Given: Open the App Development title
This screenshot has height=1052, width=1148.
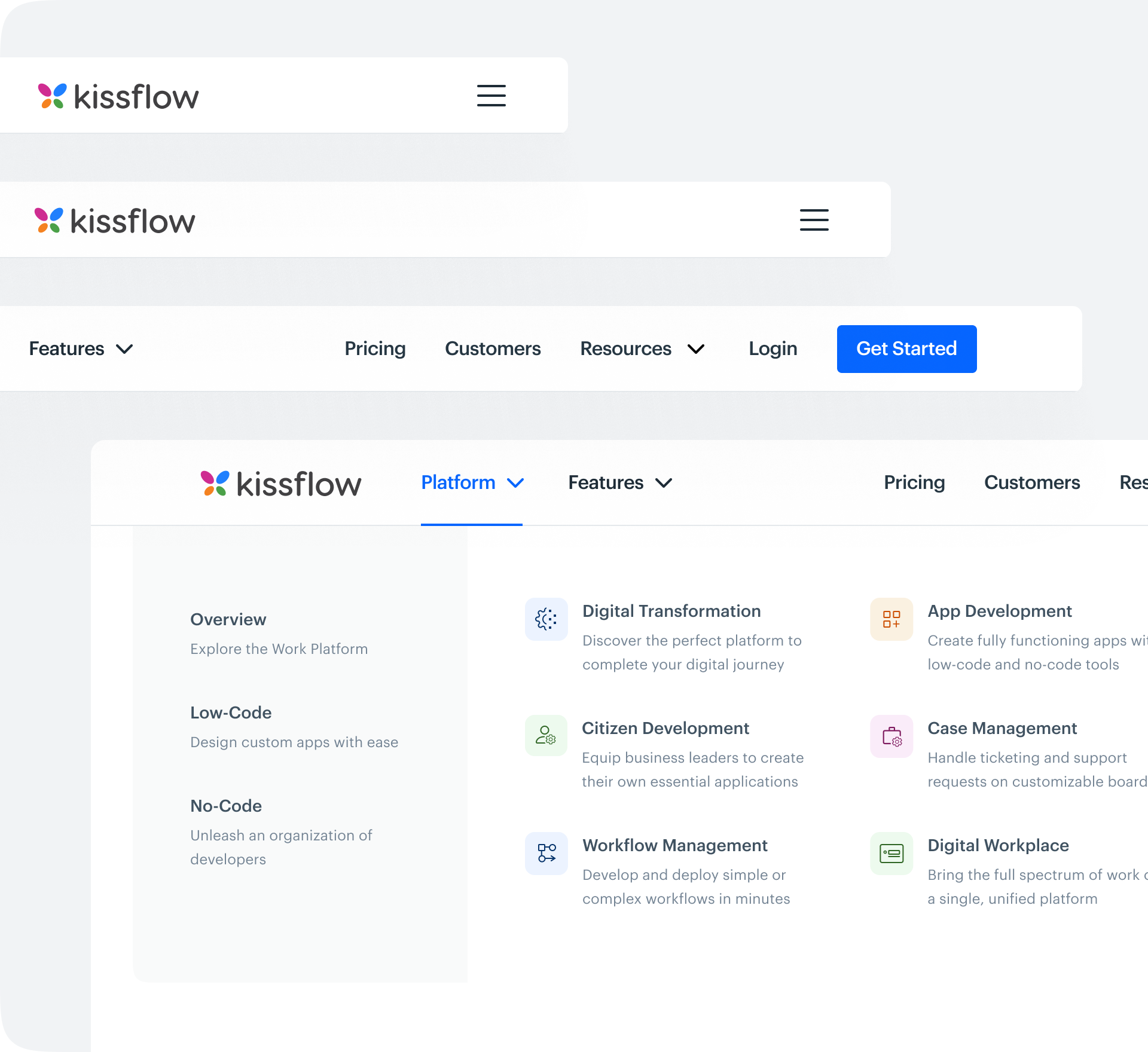Looking at the screenshot, I should pos(1000,611).
